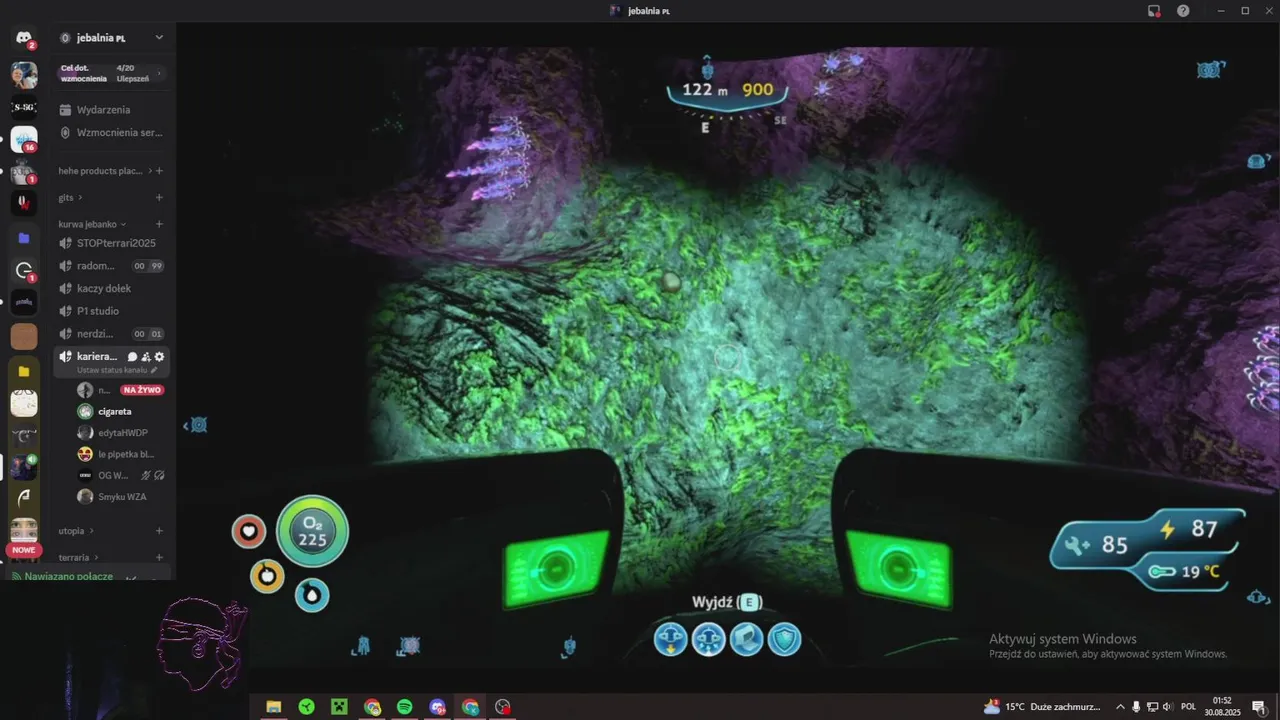1280x720 pixels.
Task: Open the Discord inbox icon in title bar
Action: click(1154, 10)
